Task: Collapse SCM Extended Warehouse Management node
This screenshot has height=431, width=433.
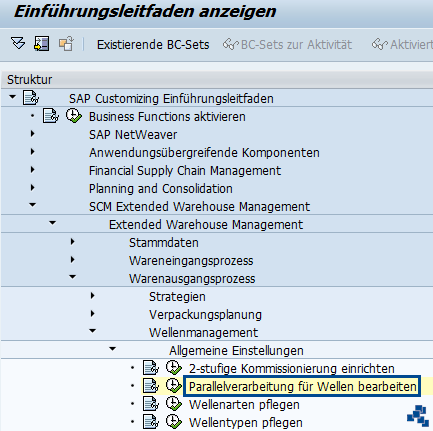Action: point(32,205)
